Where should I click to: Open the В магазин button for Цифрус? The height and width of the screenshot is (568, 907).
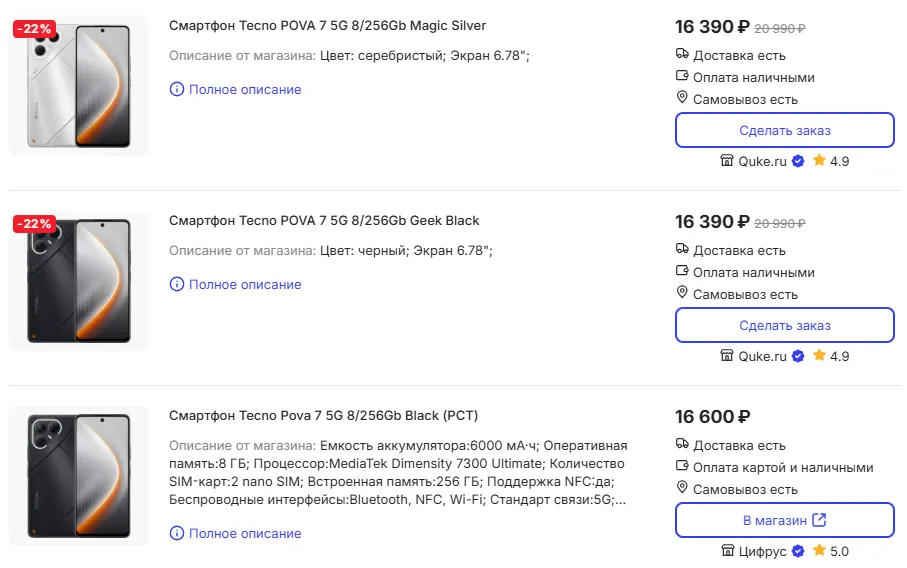(x=784, y=520)
